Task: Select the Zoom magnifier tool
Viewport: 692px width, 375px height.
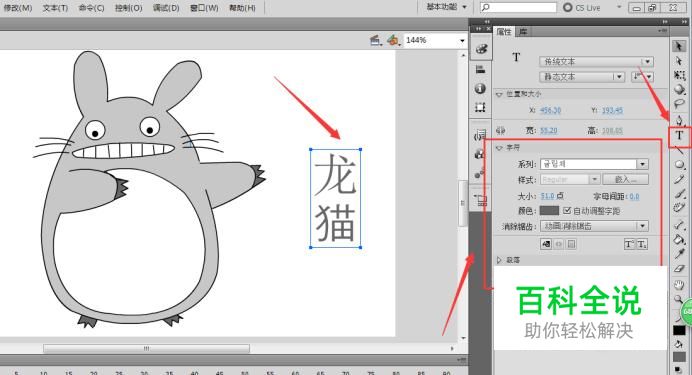Action: [x=678, y=300]
